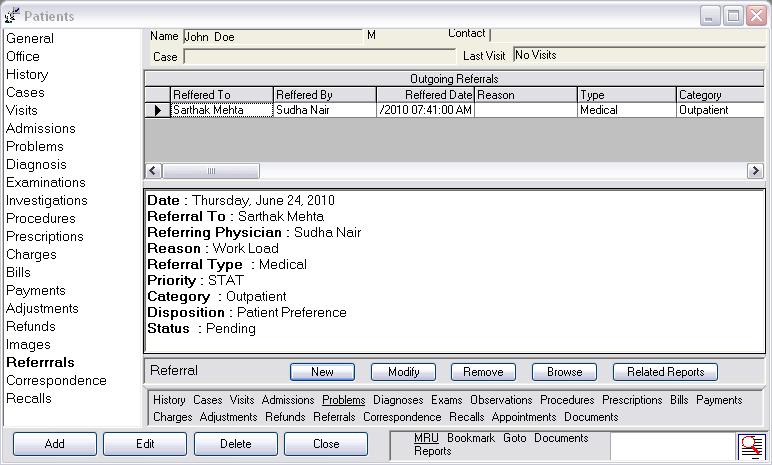
Task: Go to Cases in the sidebar
Action: (x=25, y=92)
